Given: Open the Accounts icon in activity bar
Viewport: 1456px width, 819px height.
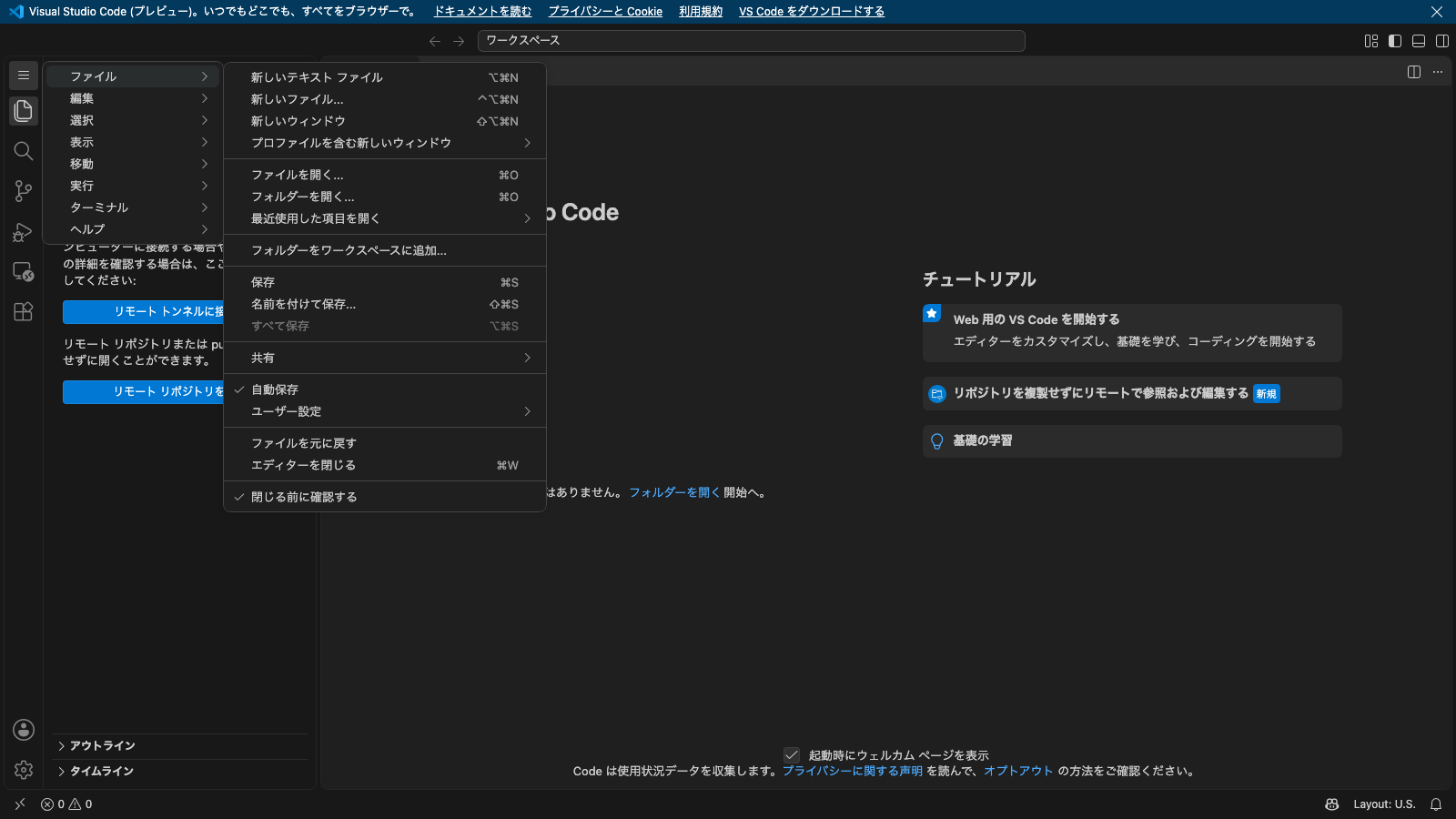Looking at the screenshot, I should 24,730.
